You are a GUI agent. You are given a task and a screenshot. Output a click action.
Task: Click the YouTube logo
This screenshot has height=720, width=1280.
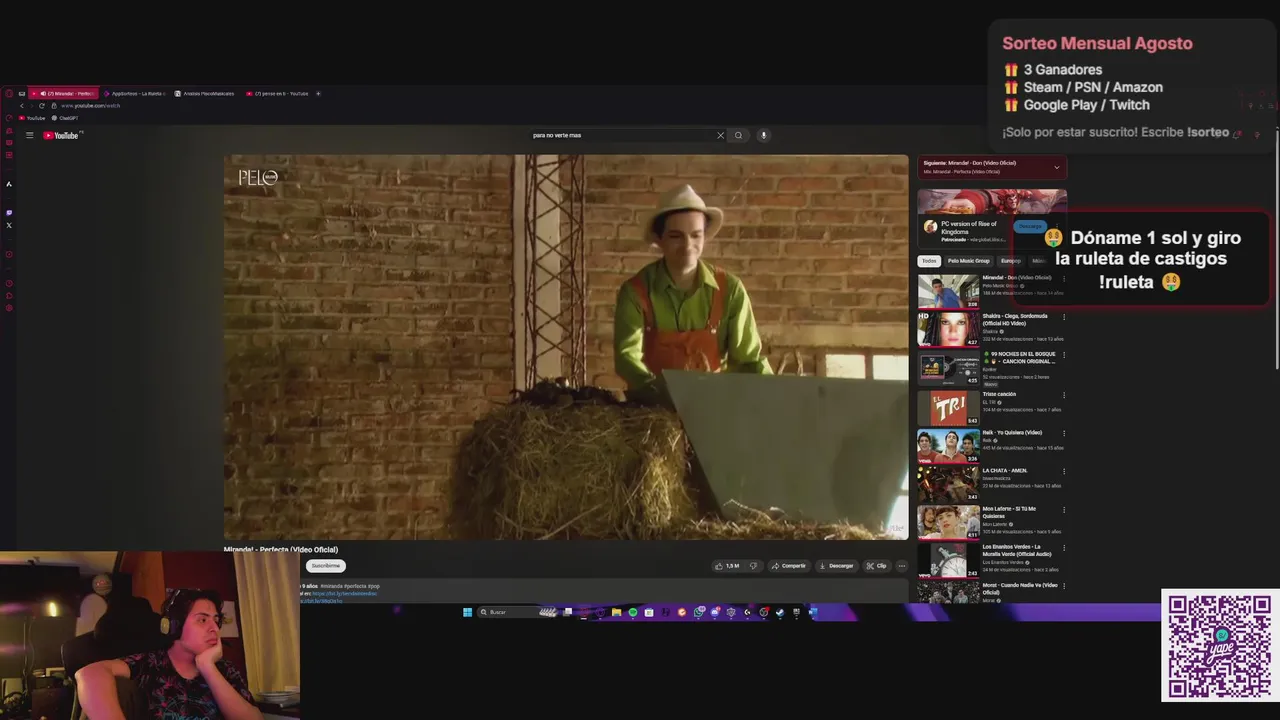pyautogui.click(x=61, y=135)
